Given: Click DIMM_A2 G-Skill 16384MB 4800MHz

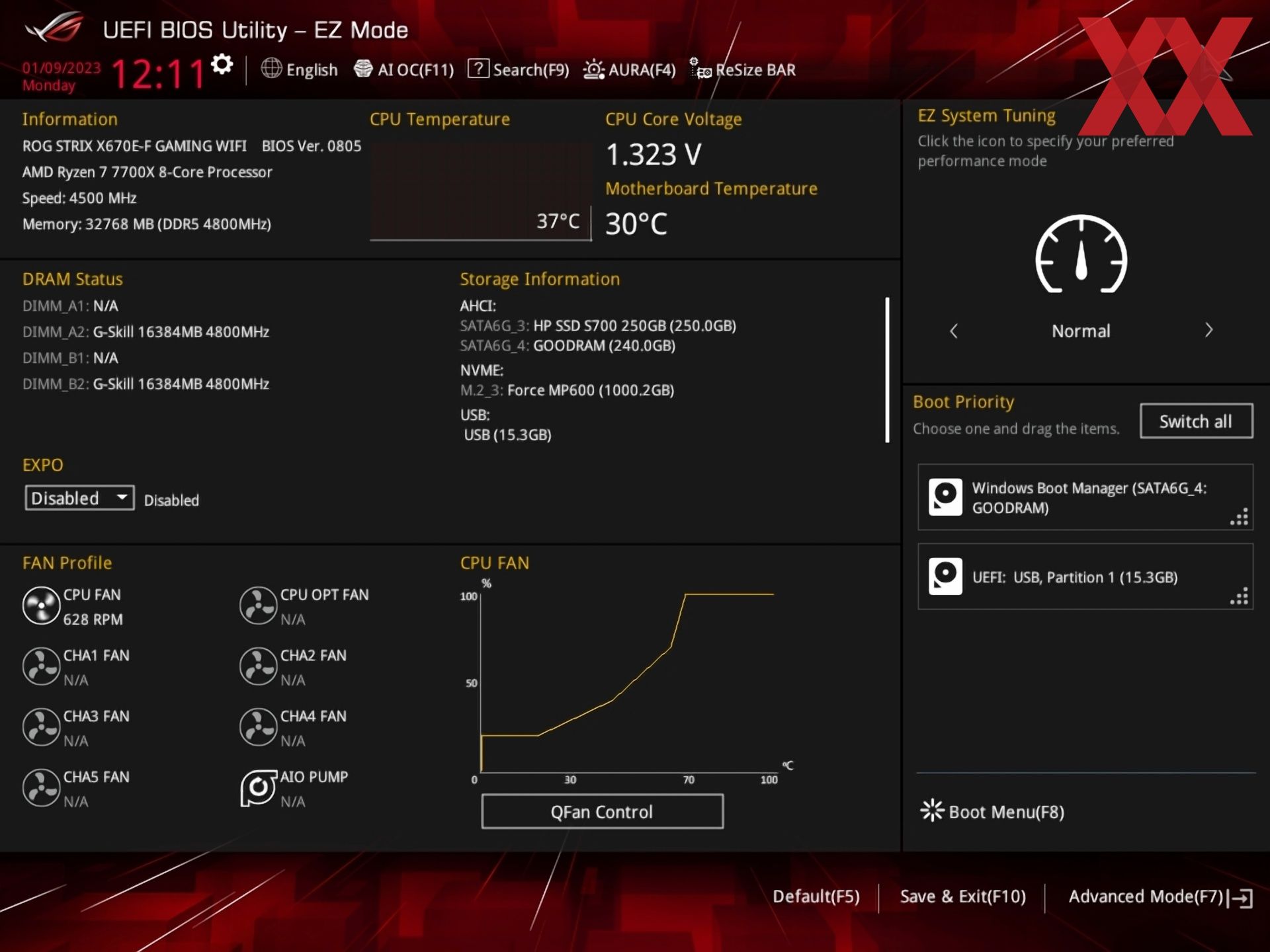Looking at the screenshot, I should pos(146,331).
